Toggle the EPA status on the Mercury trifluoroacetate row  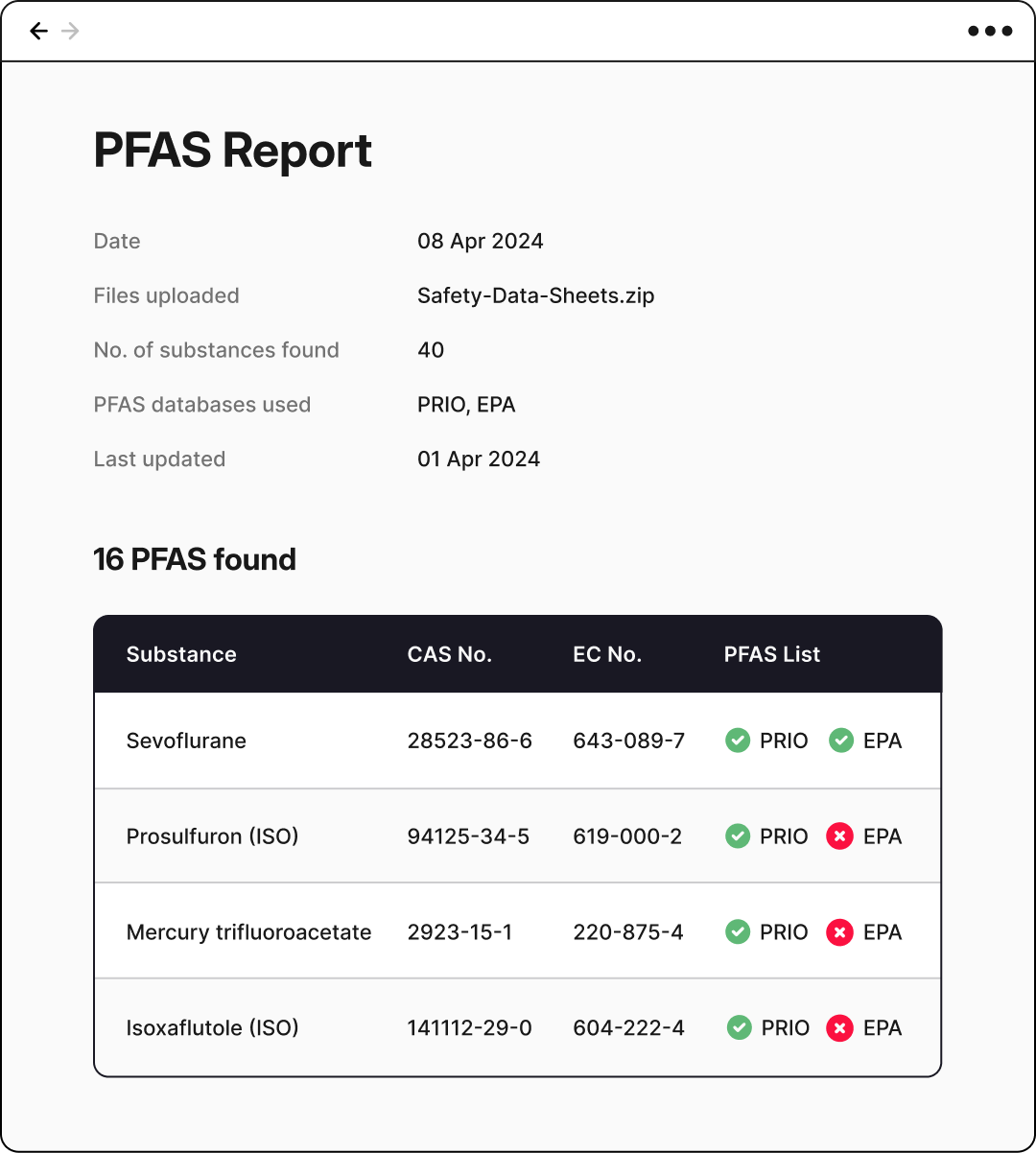[839, 931]
